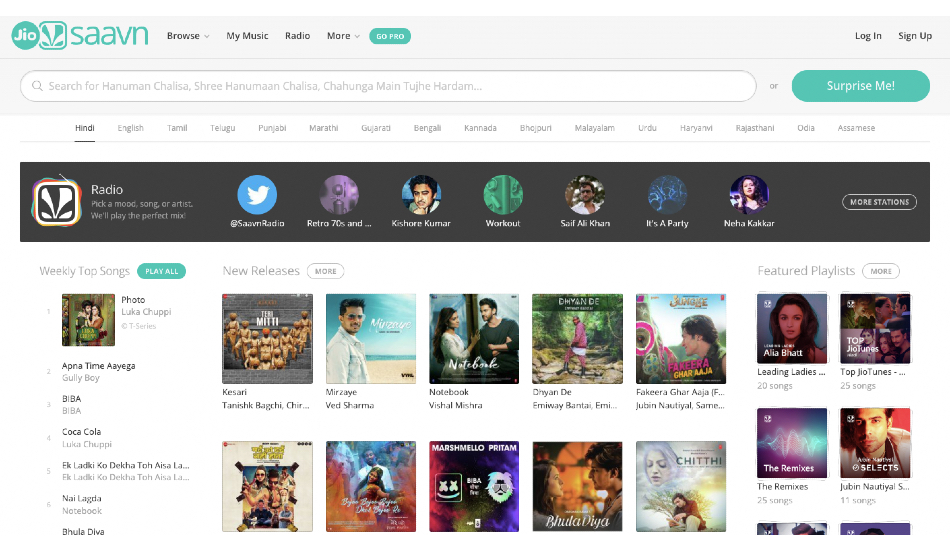Click the search magnifier icon
The image size is (950, 550).
coord(37,86)
